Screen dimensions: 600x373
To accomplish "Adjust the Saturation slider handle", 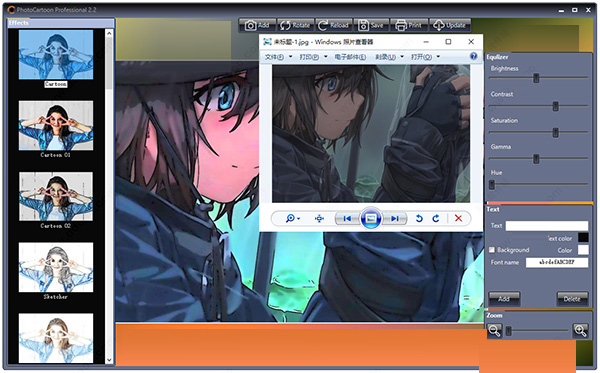I will click(x=555, y=132).
